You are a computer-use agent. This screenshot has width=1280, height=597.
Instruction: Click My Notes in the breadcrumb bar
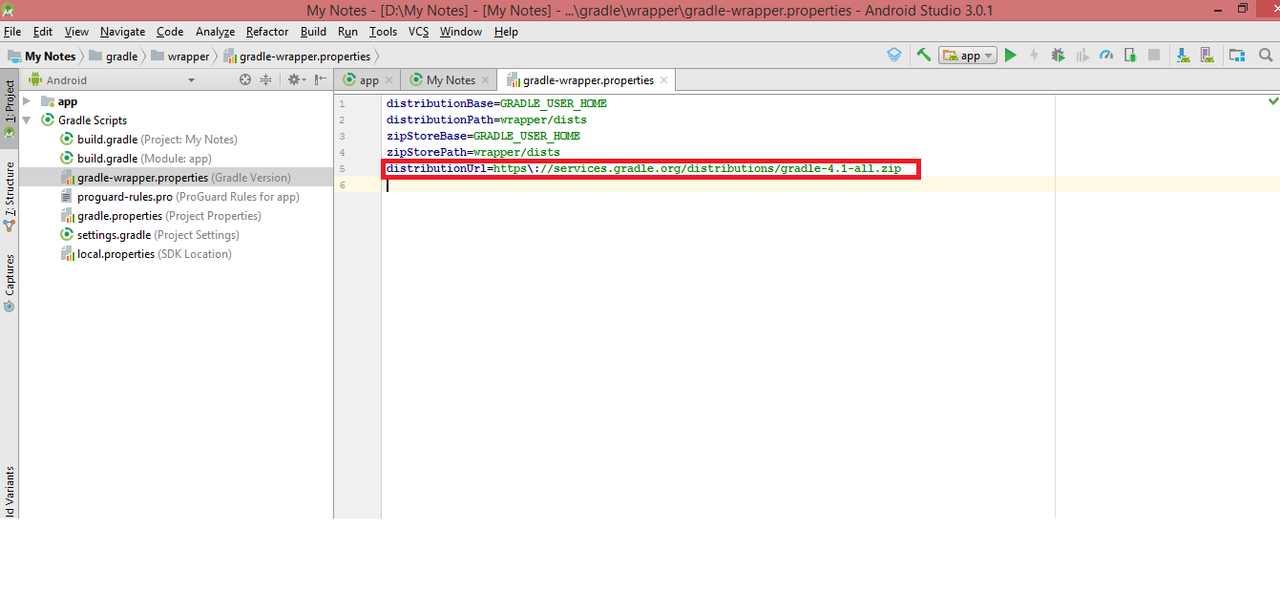[x=42, y=56]
